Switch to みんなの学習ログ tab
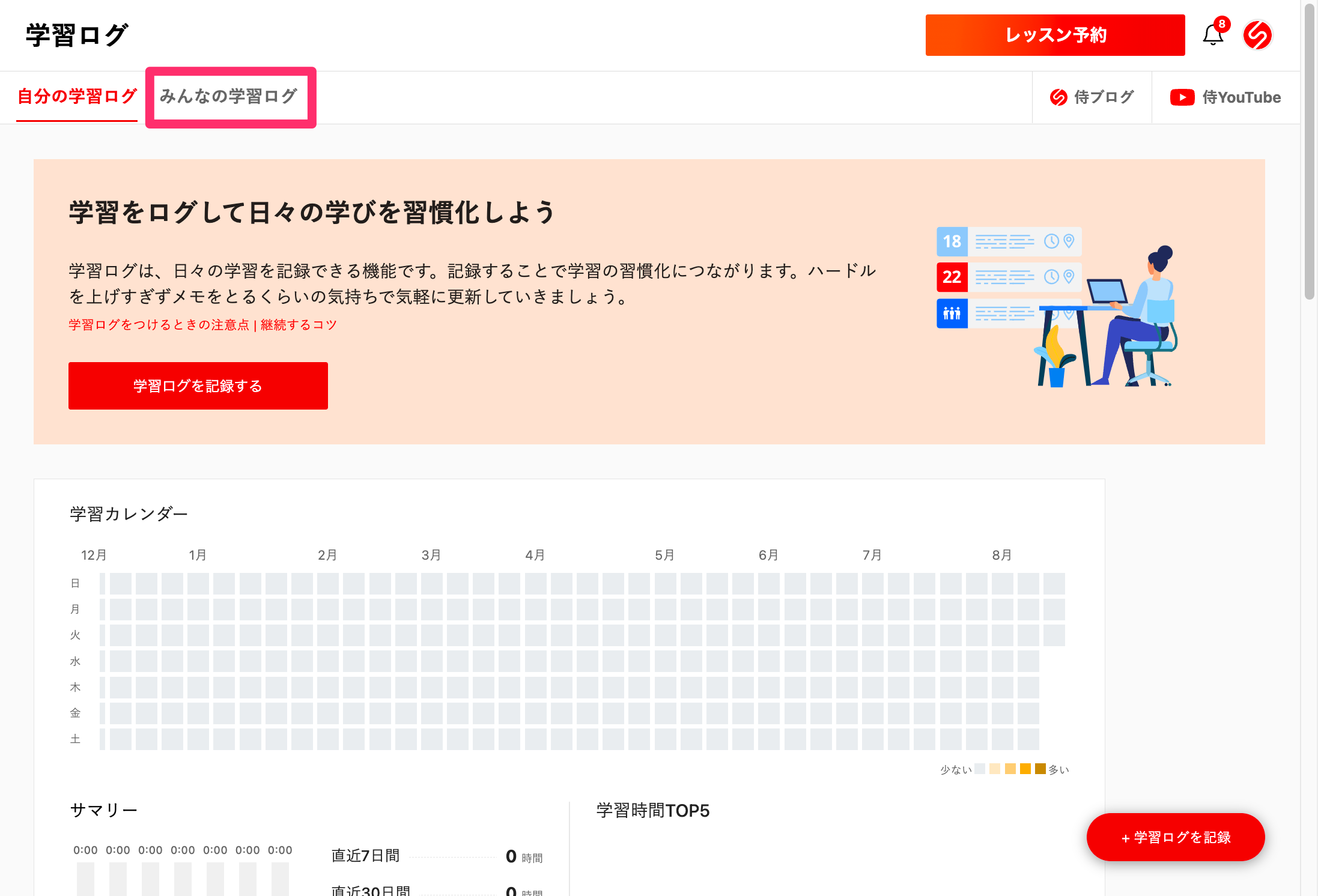Screen dimensions: 1318x896 coord(229,97)
